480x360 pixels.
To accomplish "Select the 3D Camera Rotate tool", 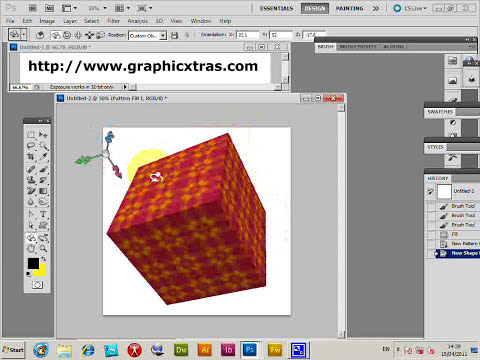I will (x=43, y=238).
